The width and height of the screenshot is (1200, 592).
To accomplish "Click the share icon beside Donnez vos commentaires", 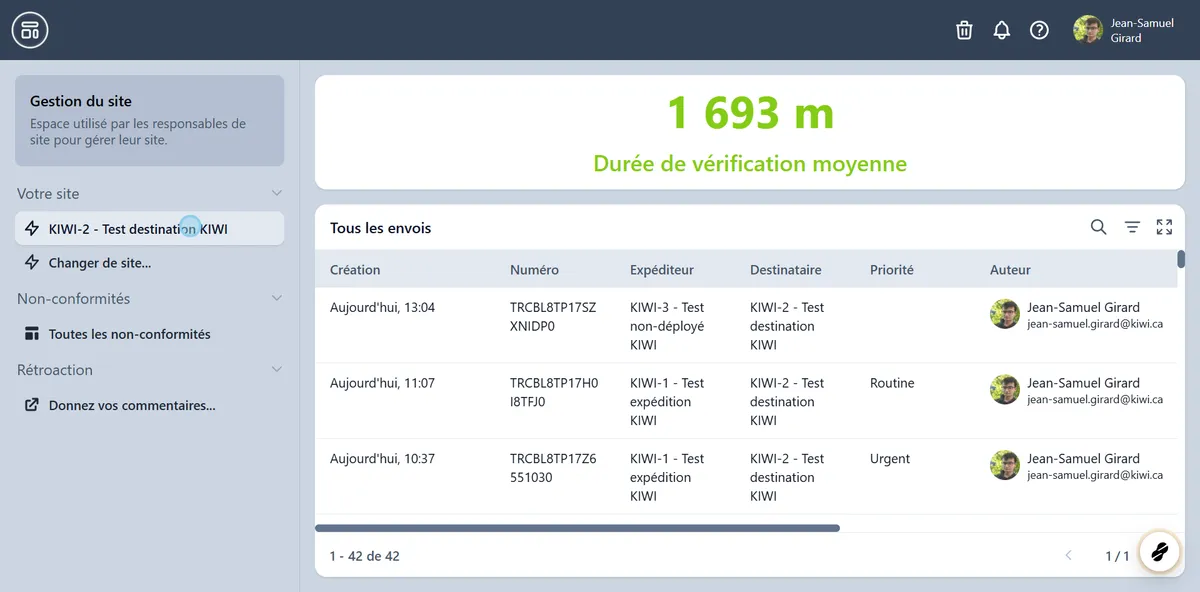I will pos(33,405).
